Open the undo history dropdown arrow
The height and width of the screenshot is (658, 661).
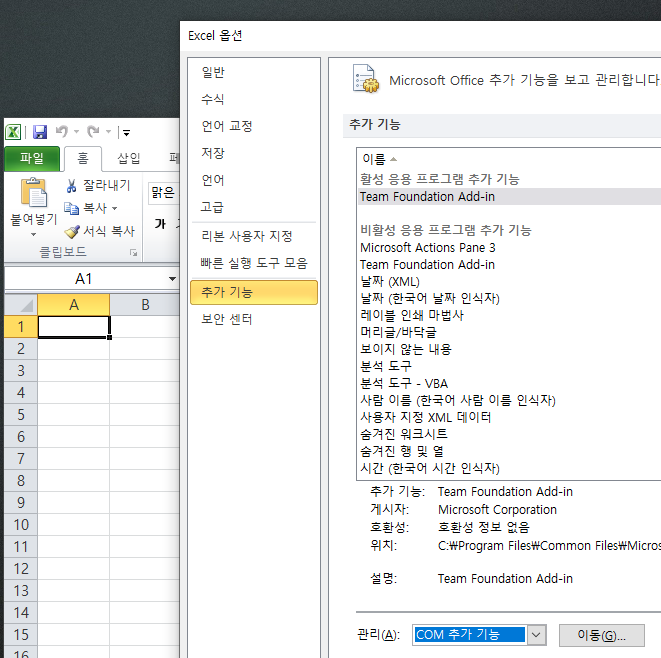(76, 132)
